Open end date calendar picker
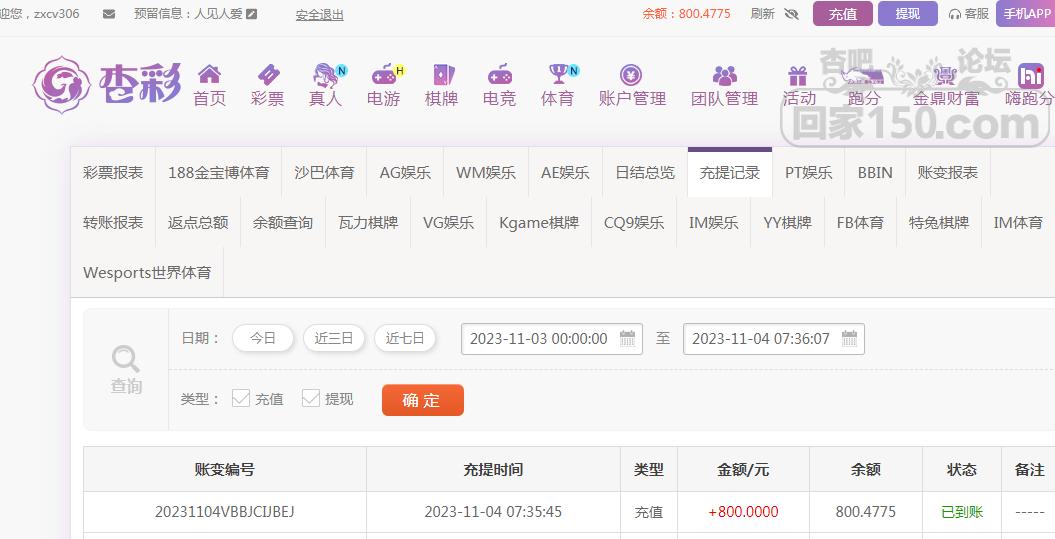 coord(849,338)
